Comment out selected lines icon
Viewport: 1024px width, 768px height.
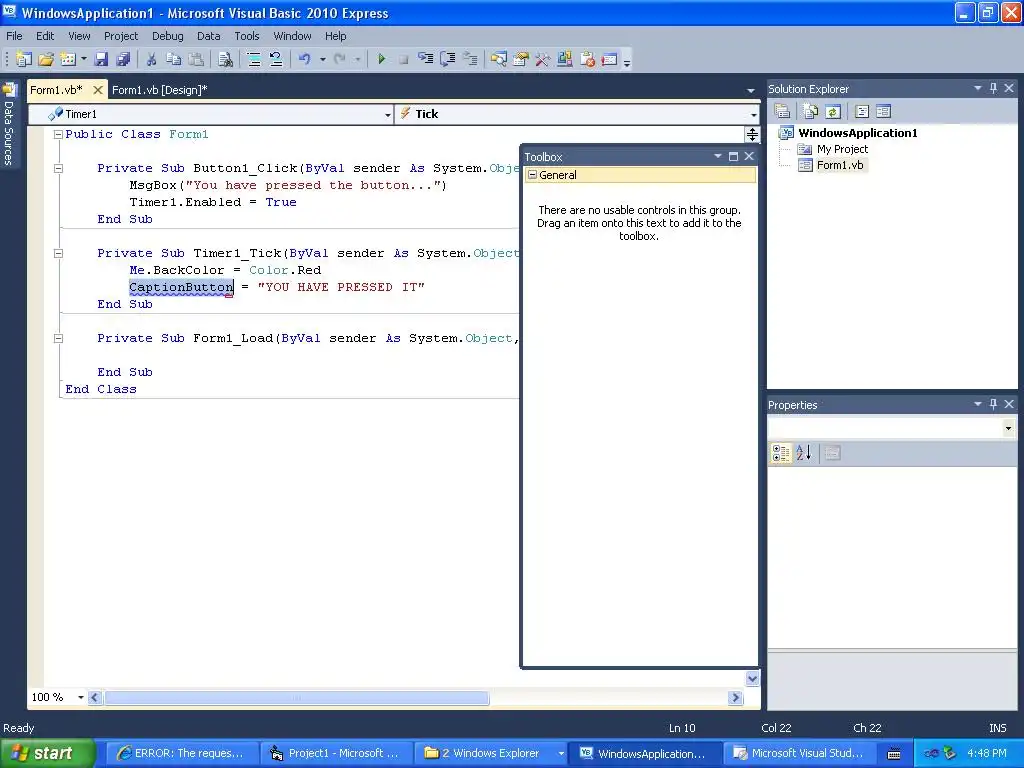[x=254, y=59]
